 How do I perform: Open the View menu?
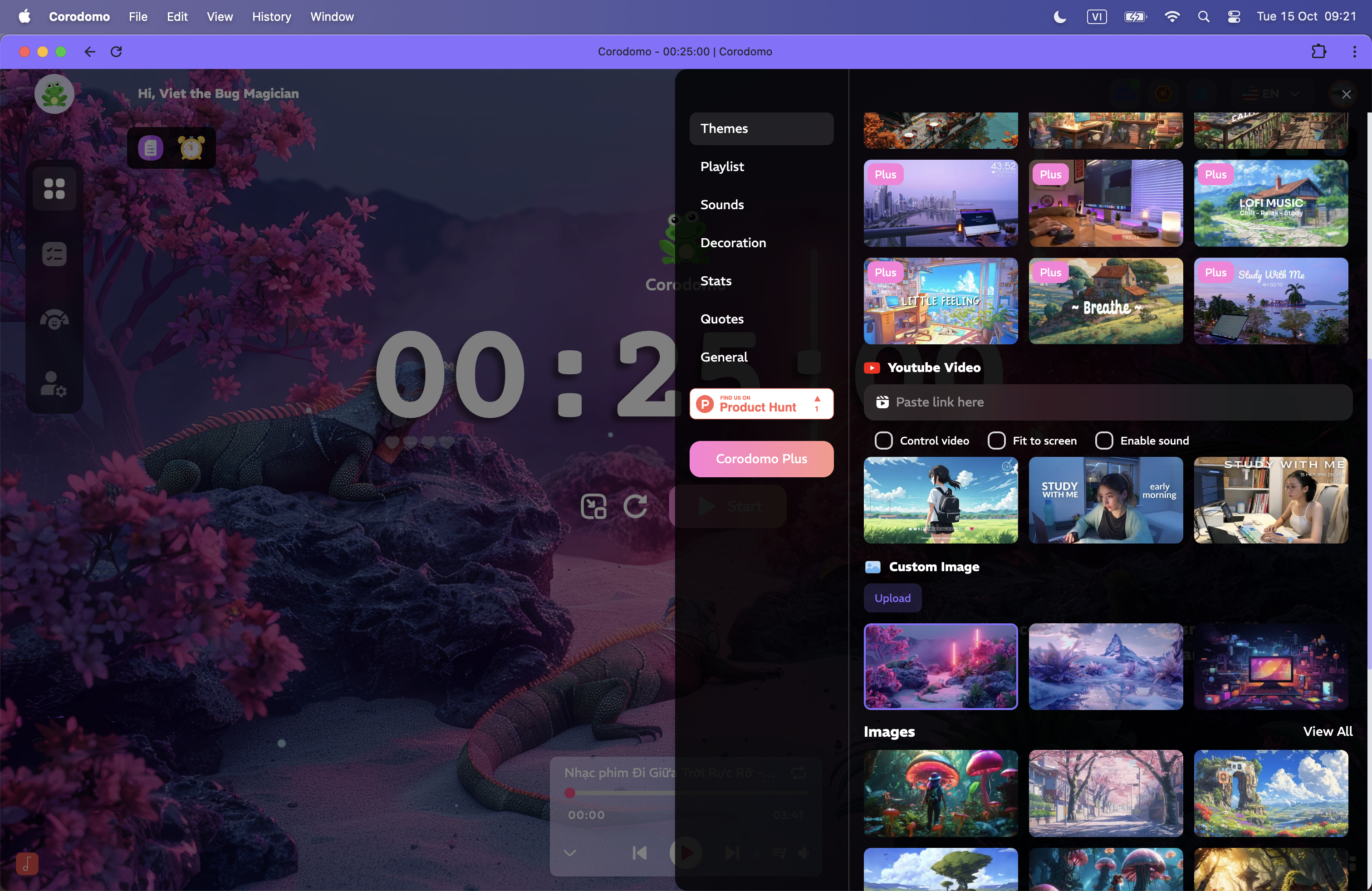[220, 17]
